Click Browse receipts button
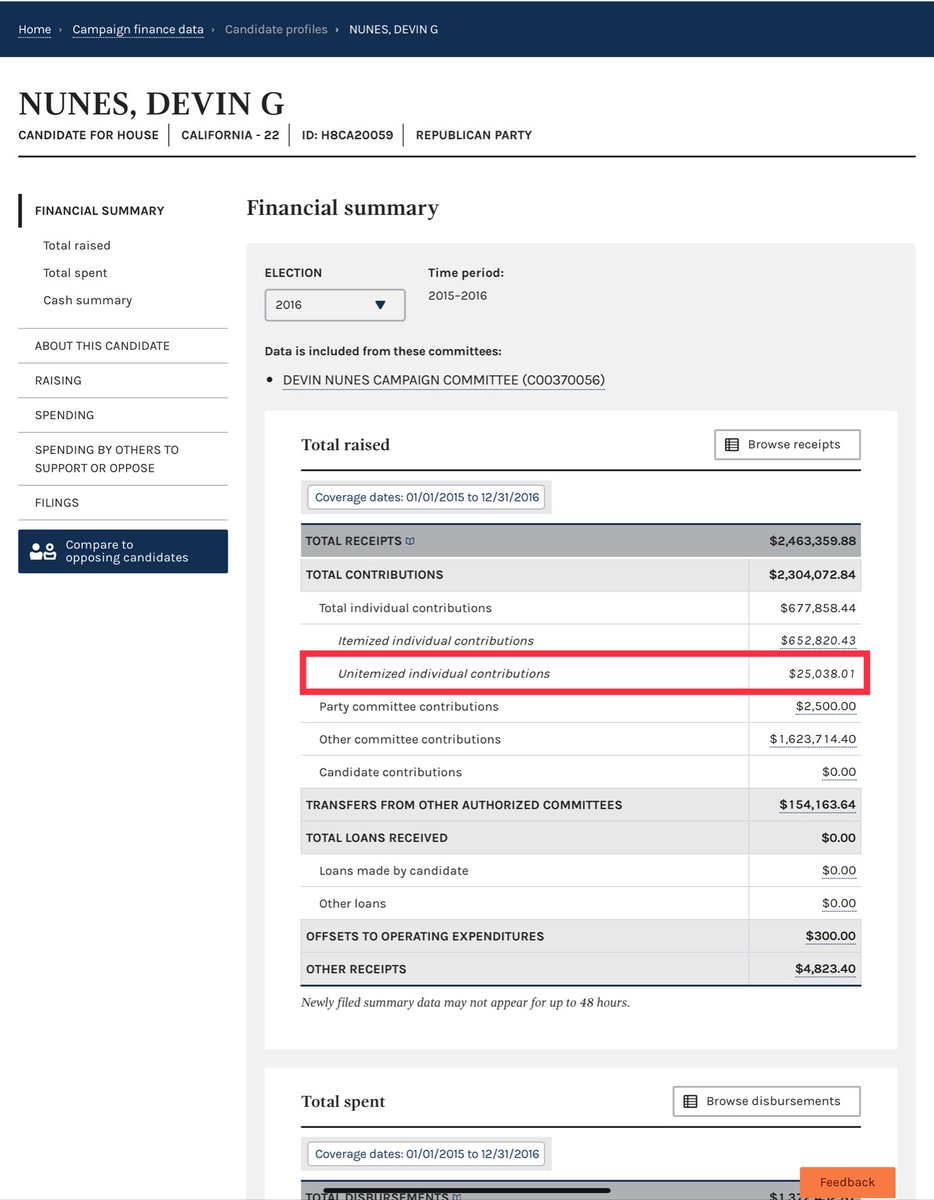934x1200 pixels. coord(787,445)
